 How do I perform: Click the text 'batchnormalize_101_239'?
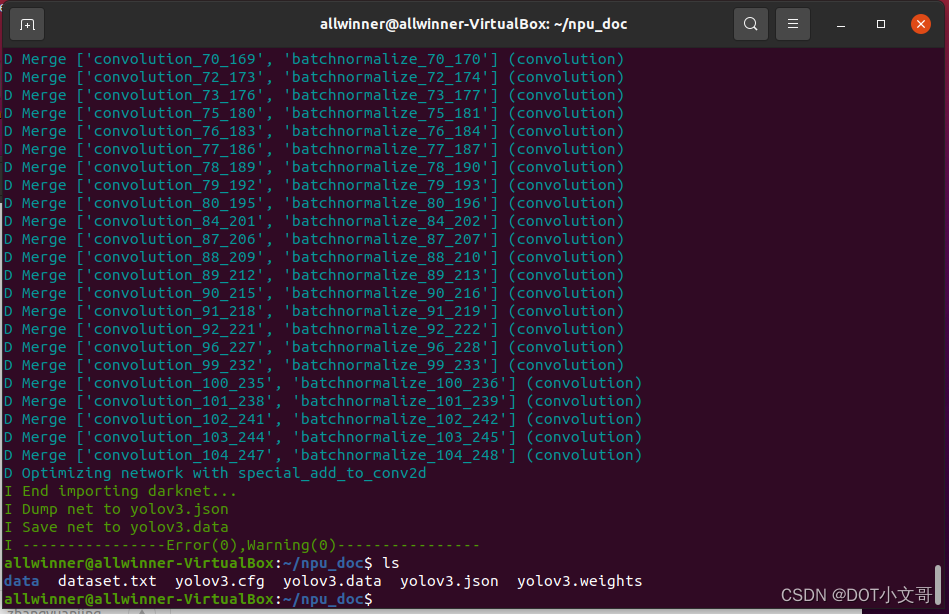399,401
